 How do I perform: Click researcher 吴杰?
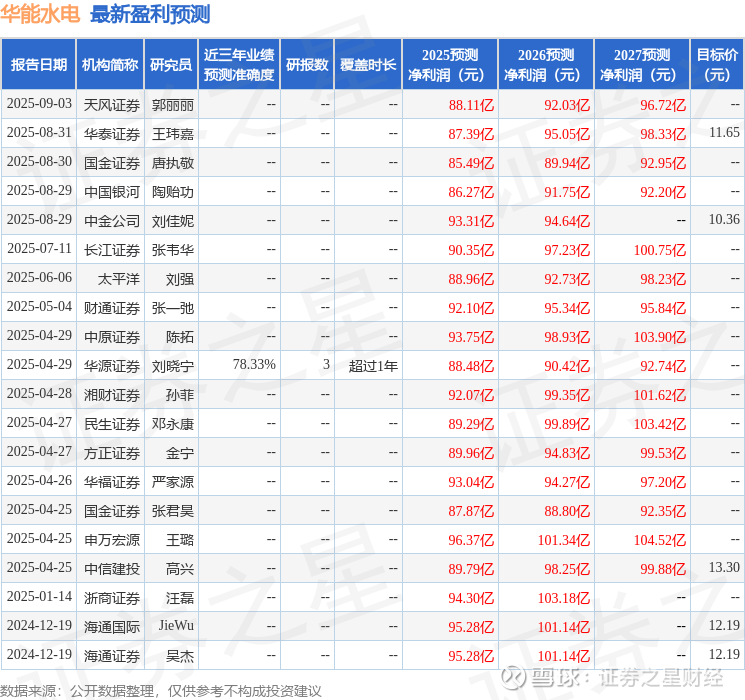(x=180, y=656)
